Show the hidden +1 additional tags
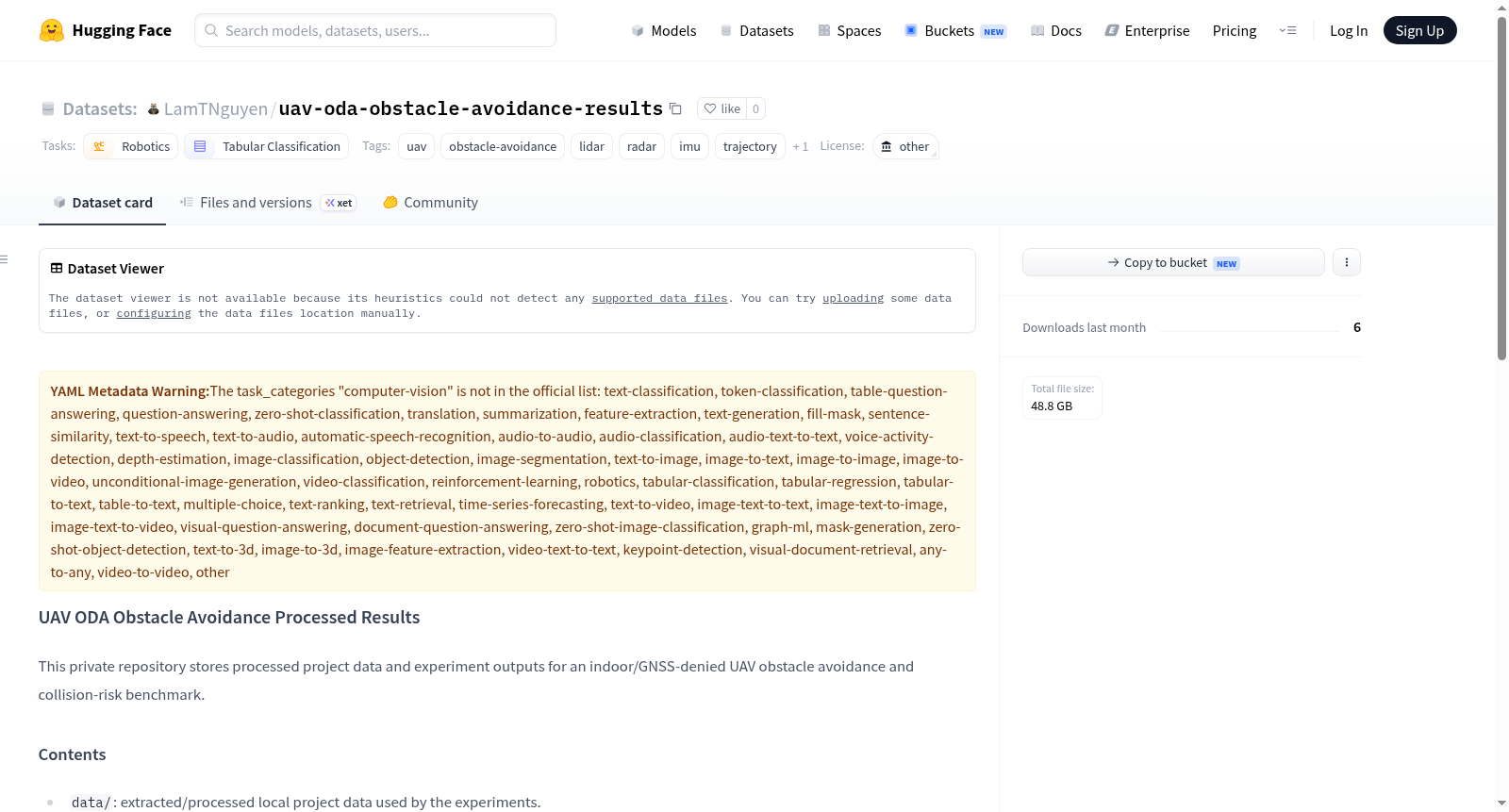 801,146
